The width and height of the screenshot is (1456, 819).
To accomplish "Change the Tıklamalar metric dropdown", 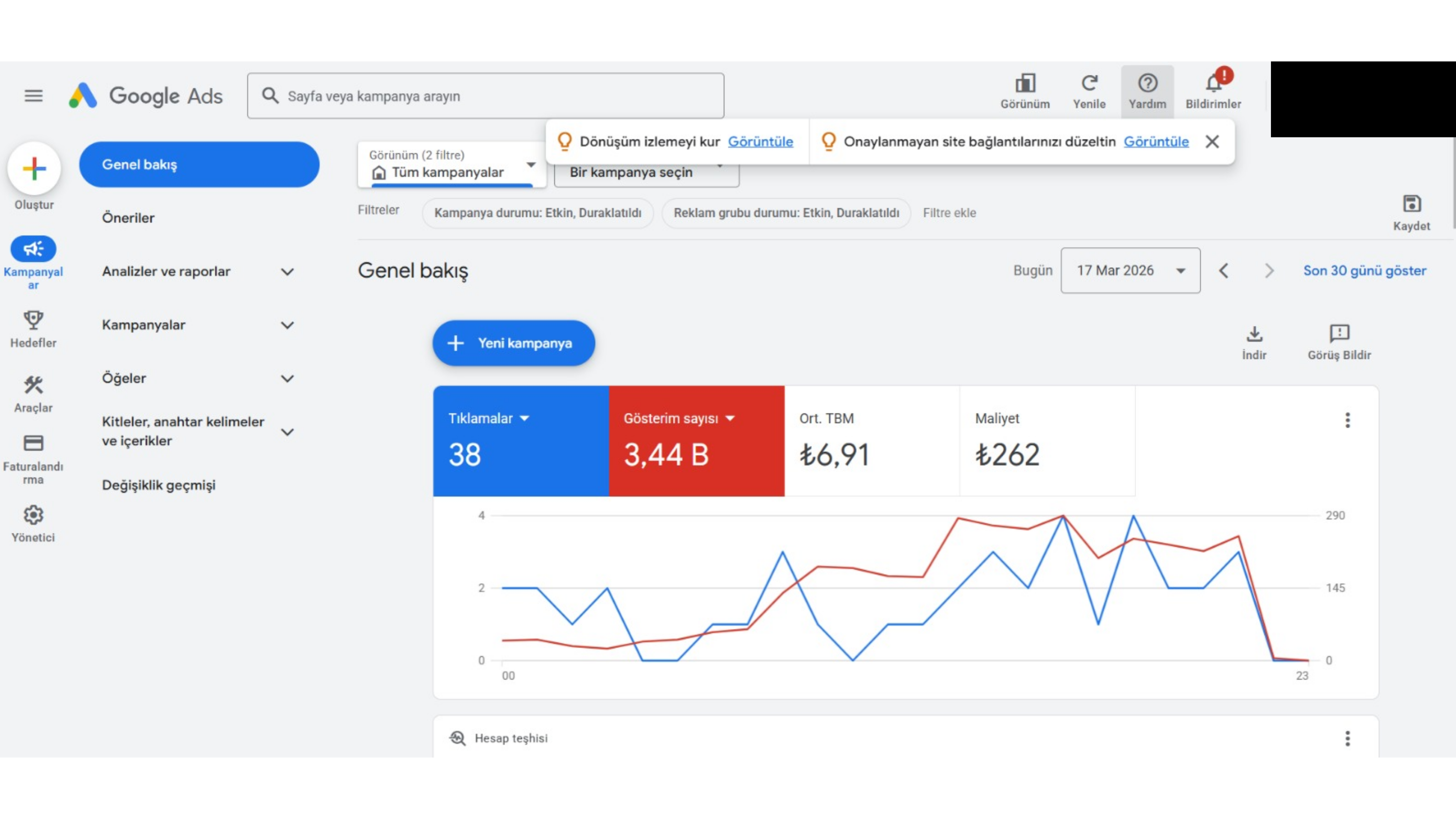I will pyautogui.click(x=489, y=419).
